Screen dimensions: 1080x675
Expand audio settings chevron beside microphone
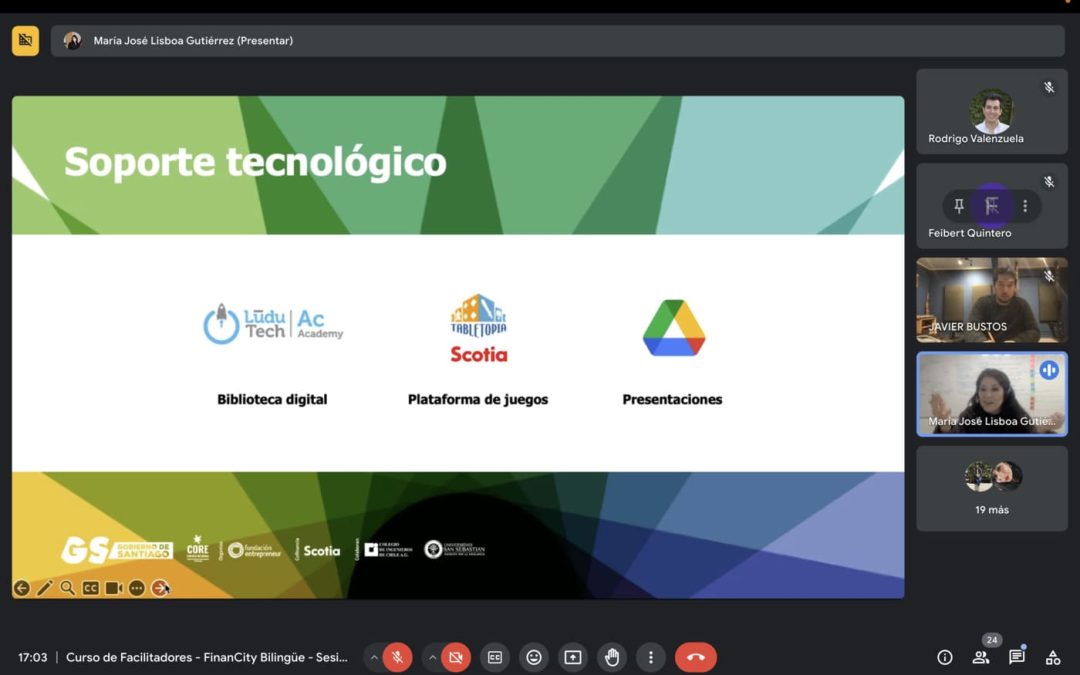click(373, 657)
